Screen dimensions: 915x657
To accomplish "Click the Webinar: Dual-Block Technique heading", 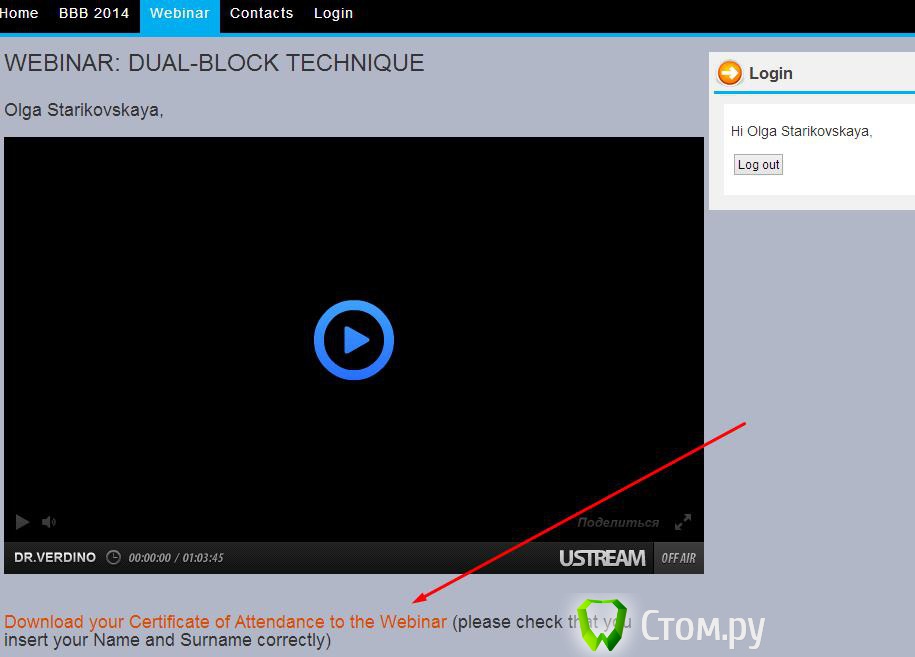I will (x=214, y=63).
